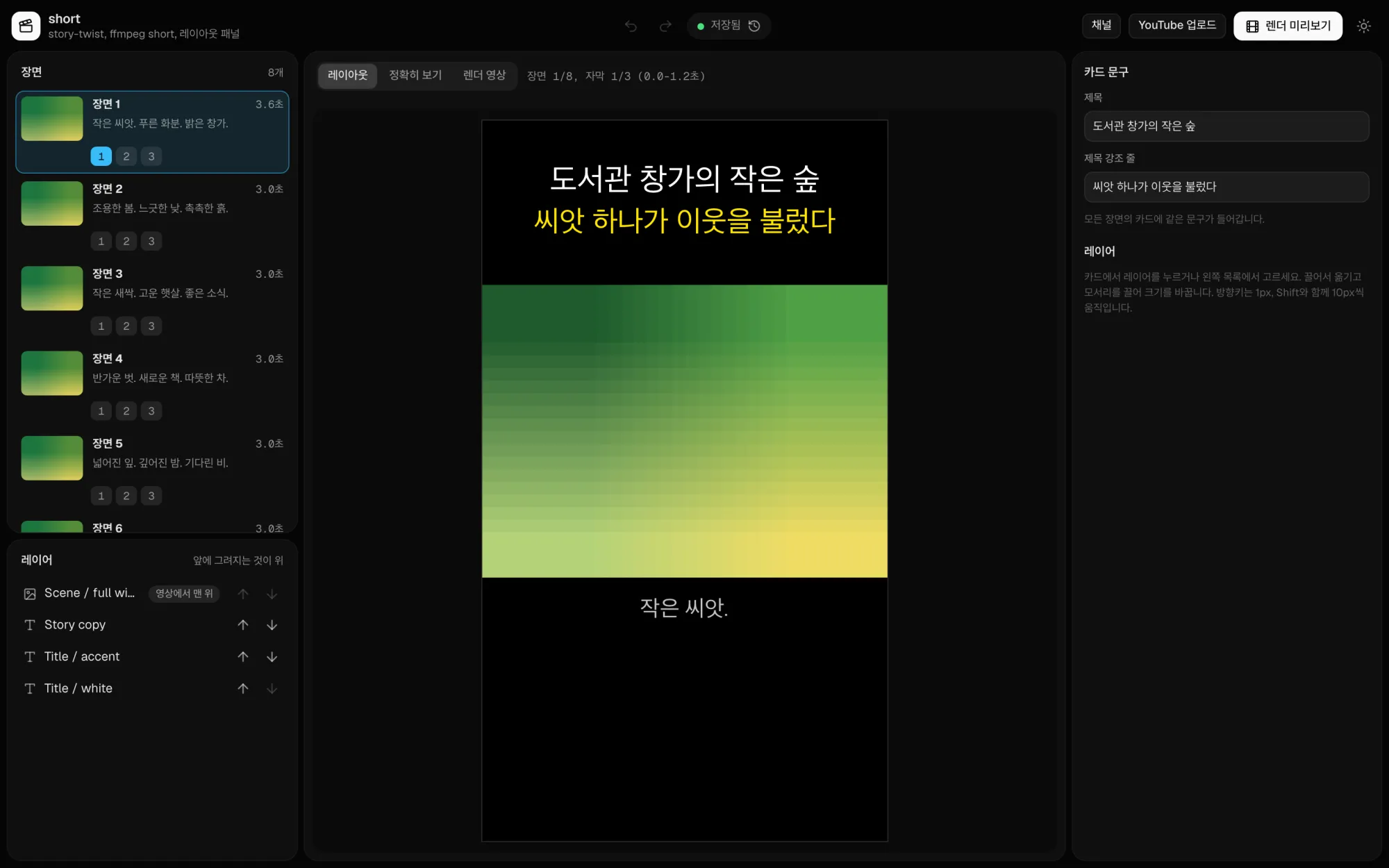Click the 제목 강조 줄 input field
Image resolution: width=1389 pixels, height=868 pixels.
pos(1226,187)
